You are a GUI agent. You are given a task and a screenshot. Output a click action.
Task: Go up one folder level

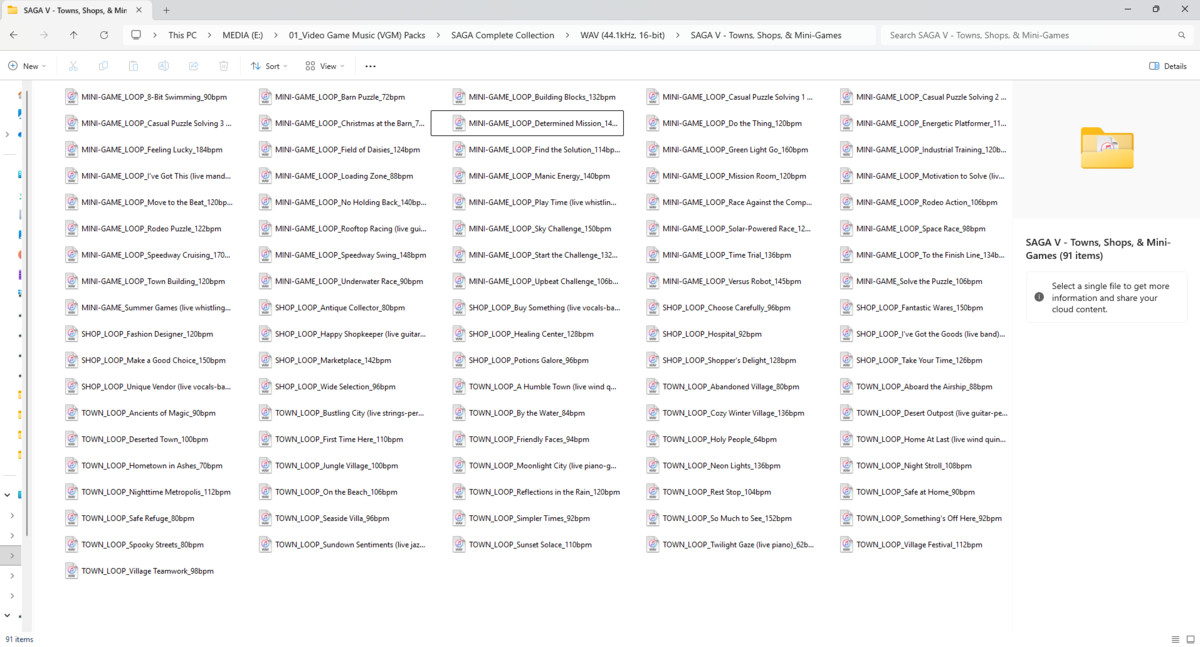(x=74, y=35)
